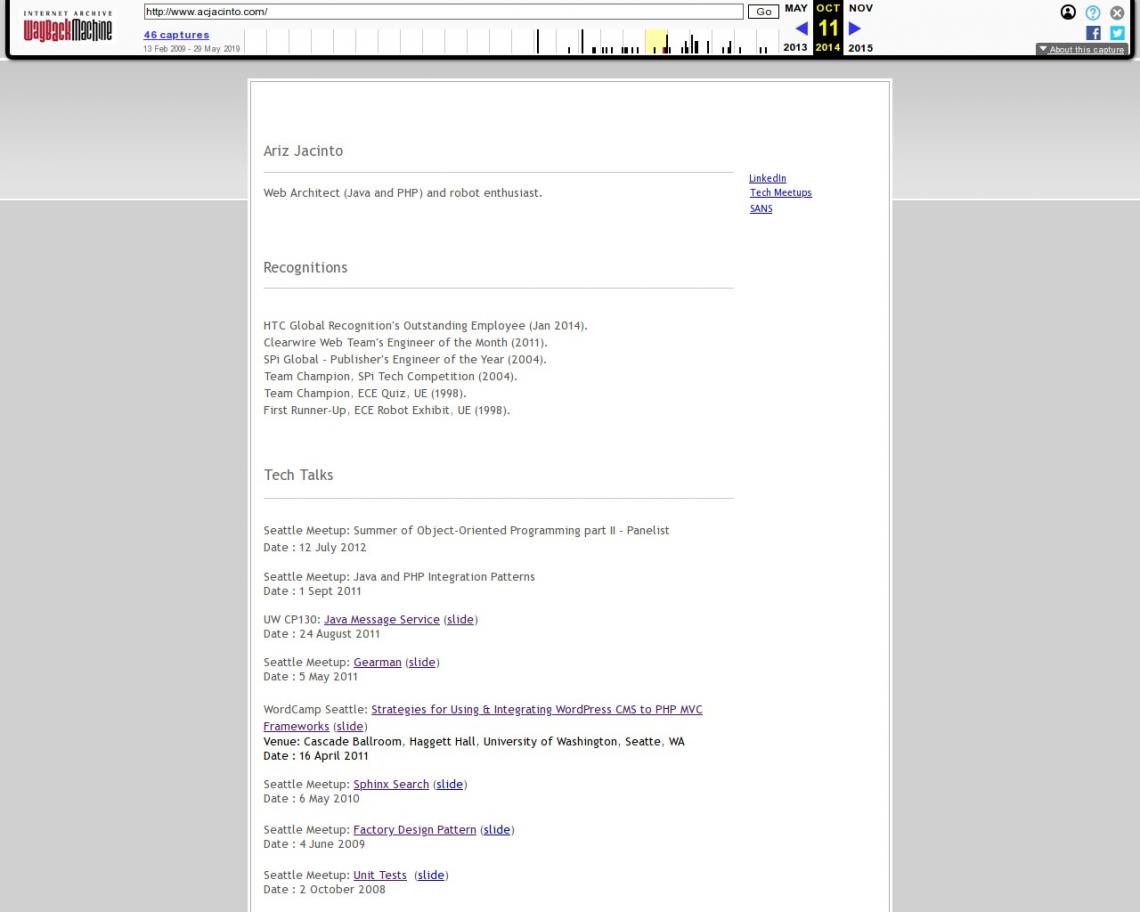This screenshot has height=912, width=1140.
Task: Go to the previous capture arrow
Action: point(801,28)
